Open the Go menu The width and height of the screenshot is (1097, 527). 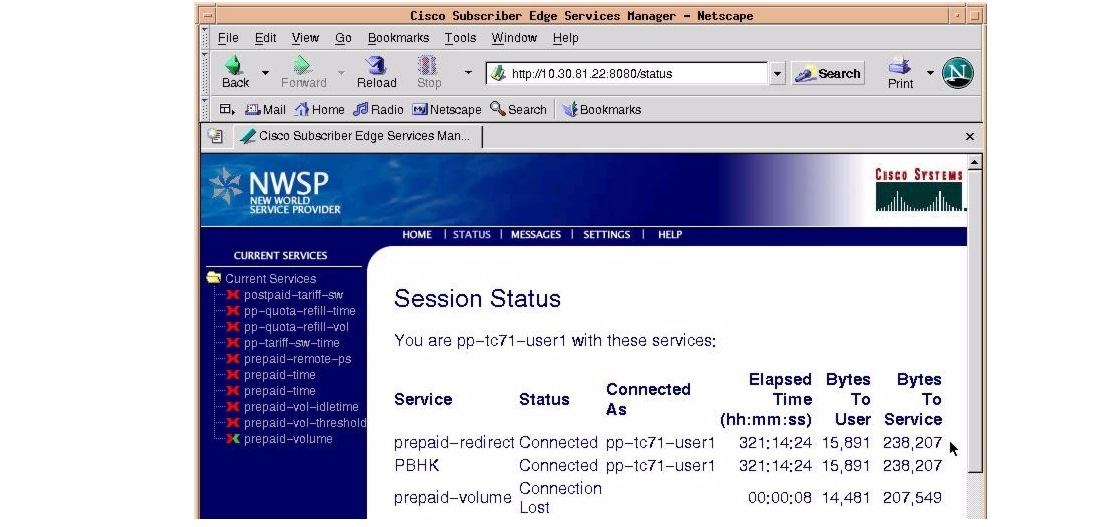343,38
